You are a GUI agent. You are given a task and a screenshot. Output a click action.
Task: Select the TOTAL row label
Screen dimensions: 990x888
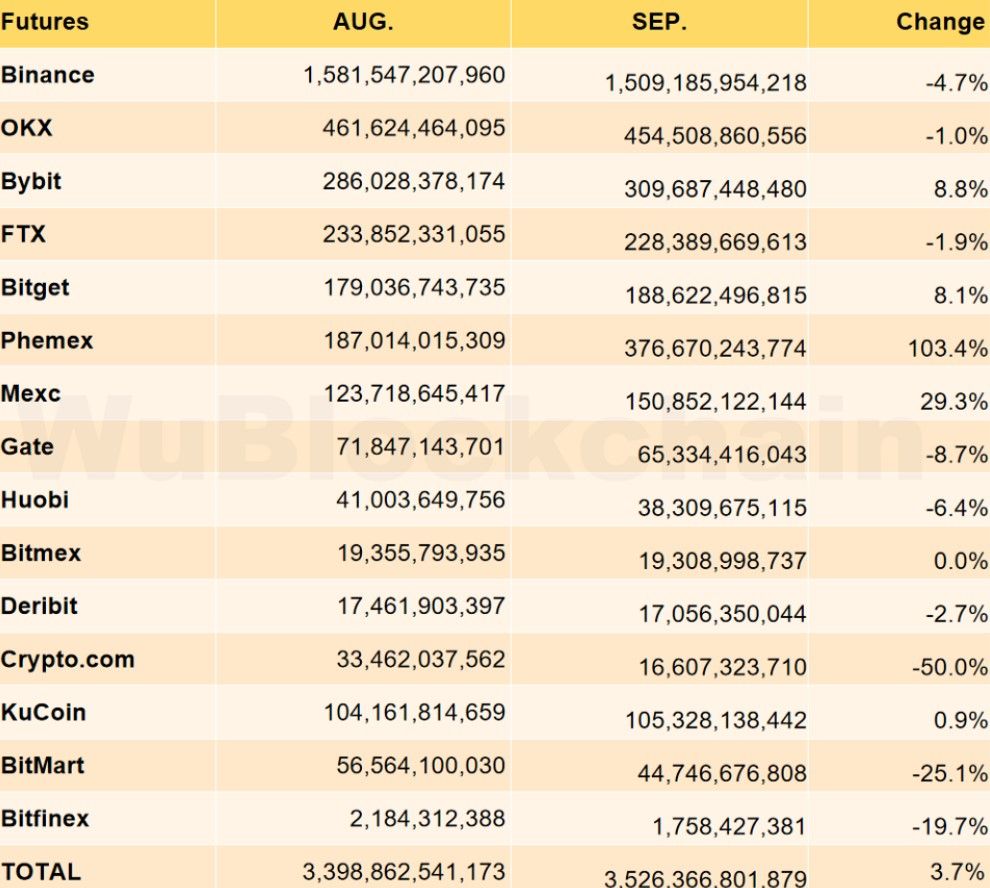pyautogui.click(x=41, y=871)
